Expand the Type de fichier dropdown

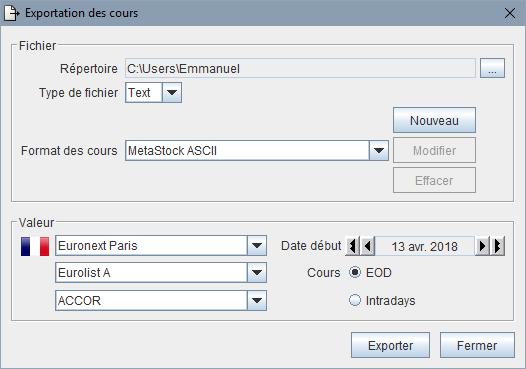click(x=172, y=93)
